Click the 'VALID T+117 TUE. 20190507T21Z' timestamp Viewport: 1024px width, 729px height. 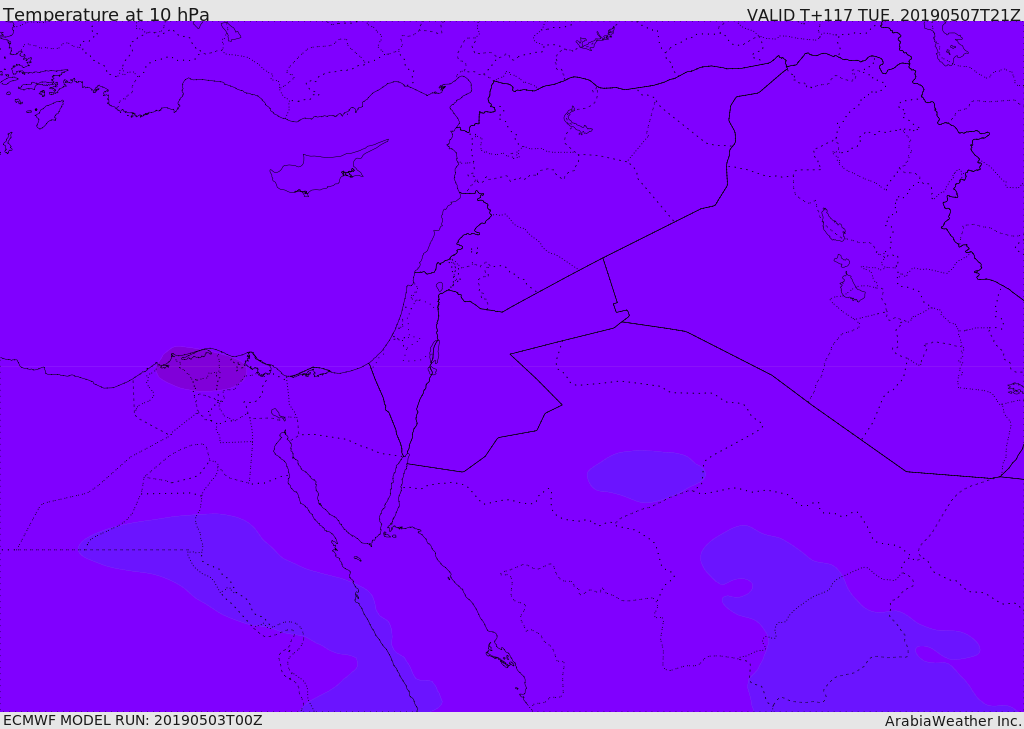click(x=884, y=14)
